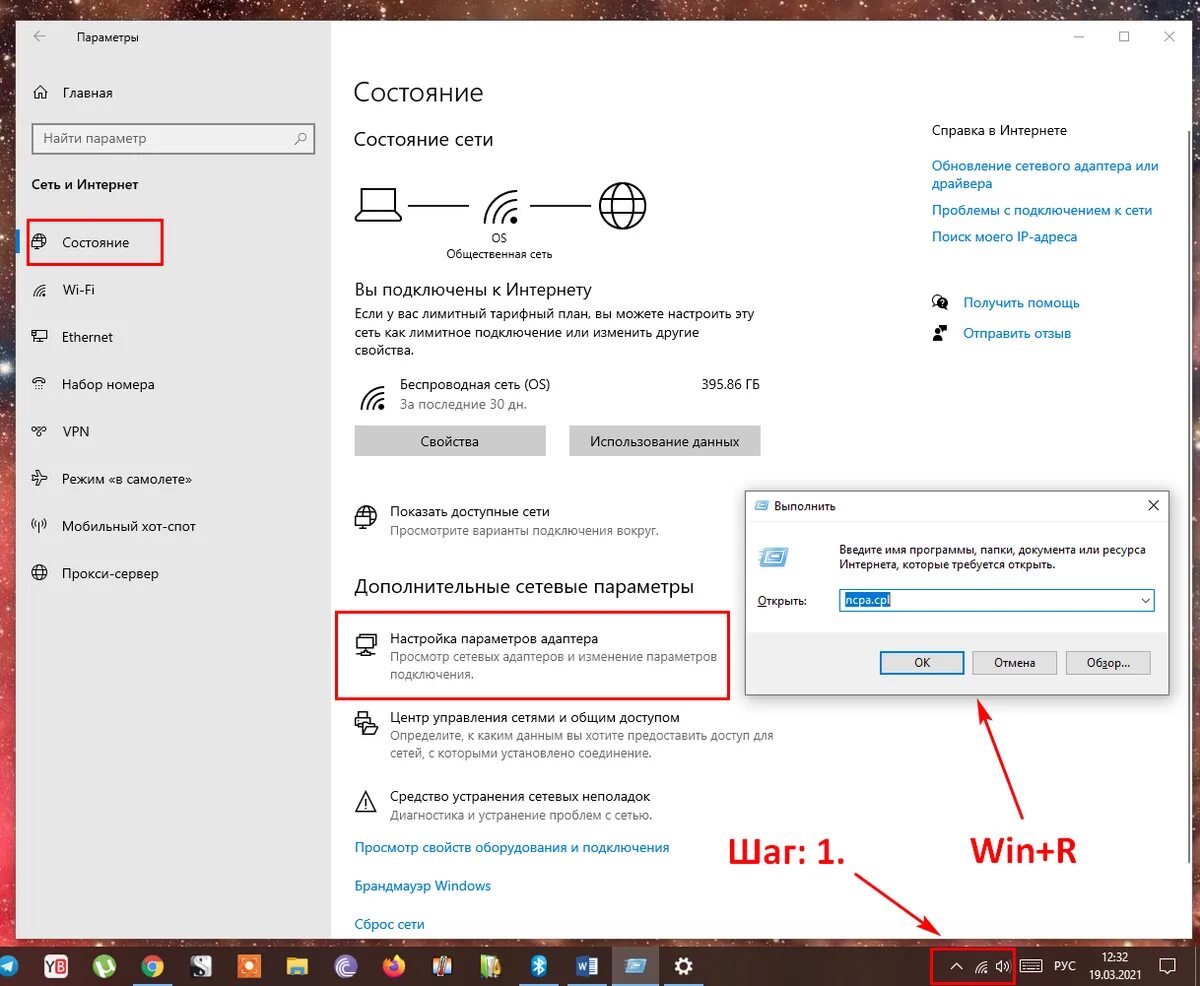Open the touch keyboard tray icon

[1032, 967]
